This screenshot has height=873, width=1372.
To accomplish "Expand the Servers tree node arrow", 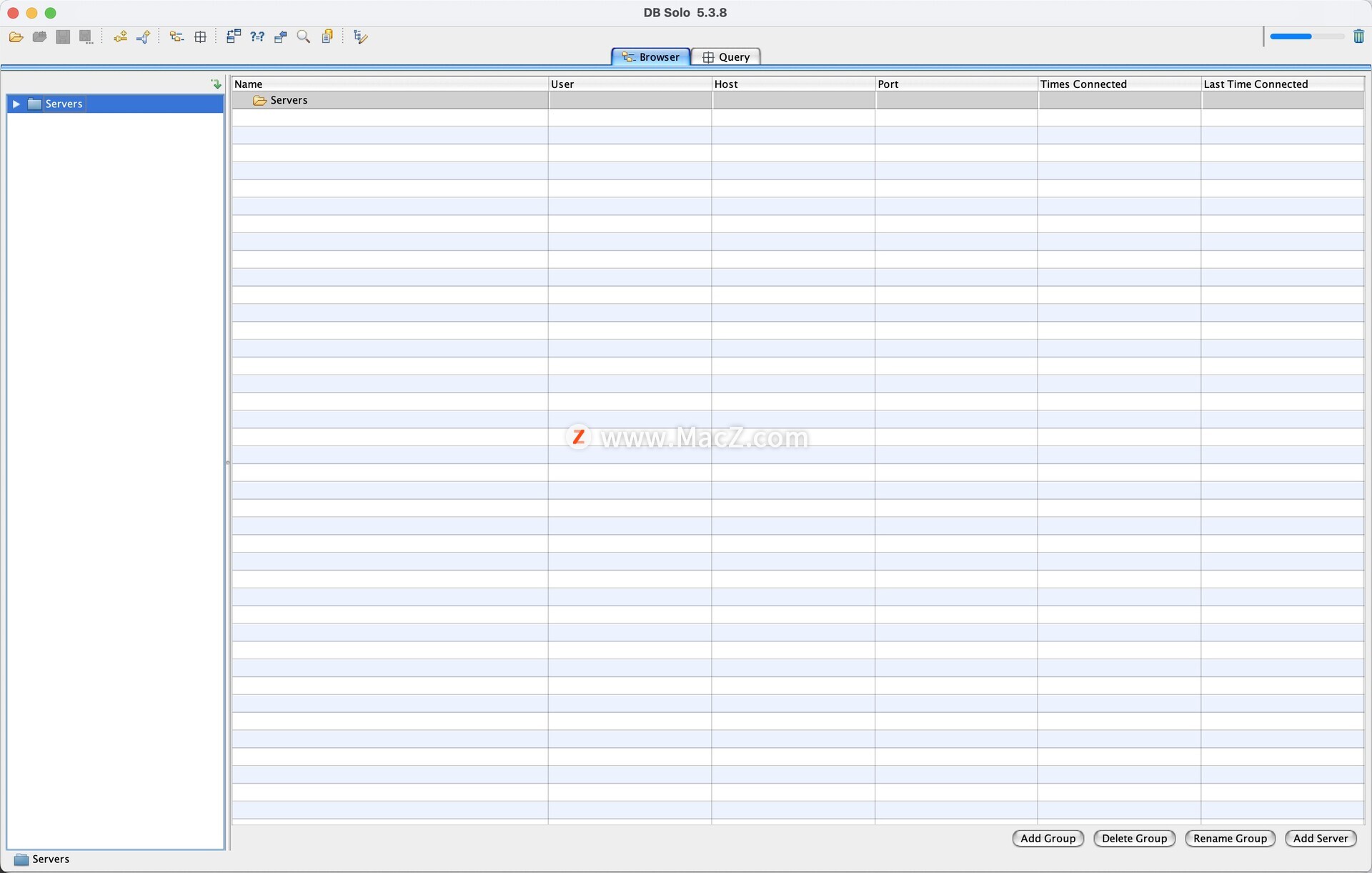I will point(16,104).
